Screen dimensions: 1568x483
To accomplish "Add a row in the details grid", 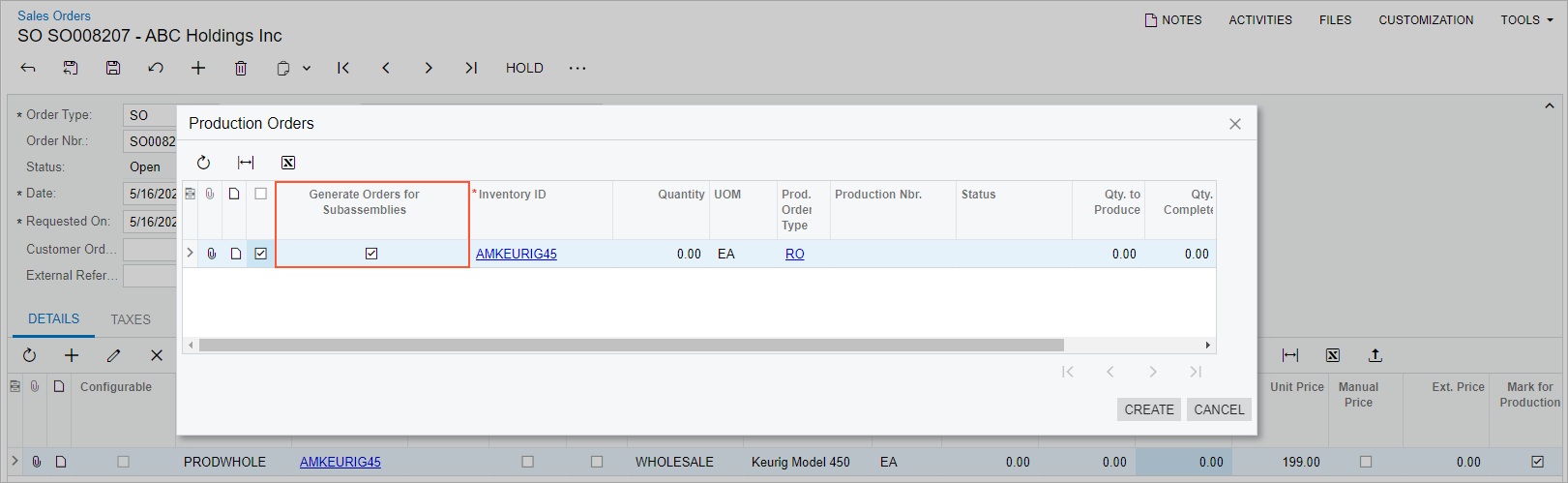I will pos(72,355).
